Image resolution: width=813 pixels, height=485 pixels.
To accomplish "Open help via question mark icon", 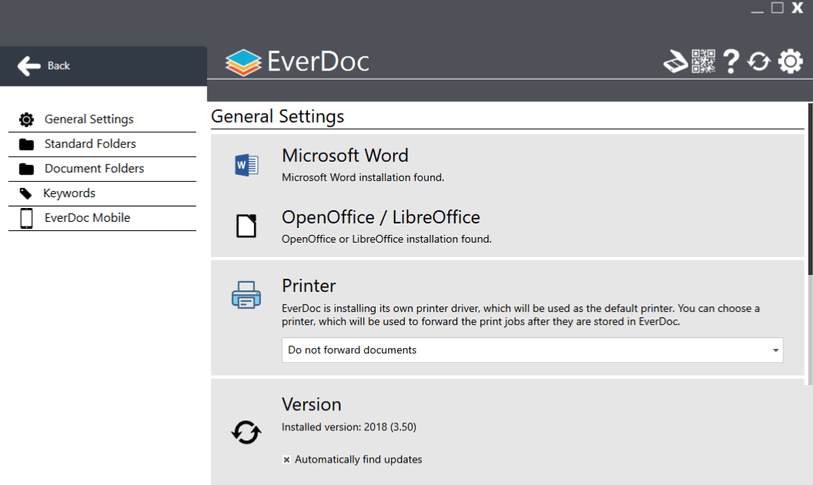I will pyautogui.click(x=731, y=62).
